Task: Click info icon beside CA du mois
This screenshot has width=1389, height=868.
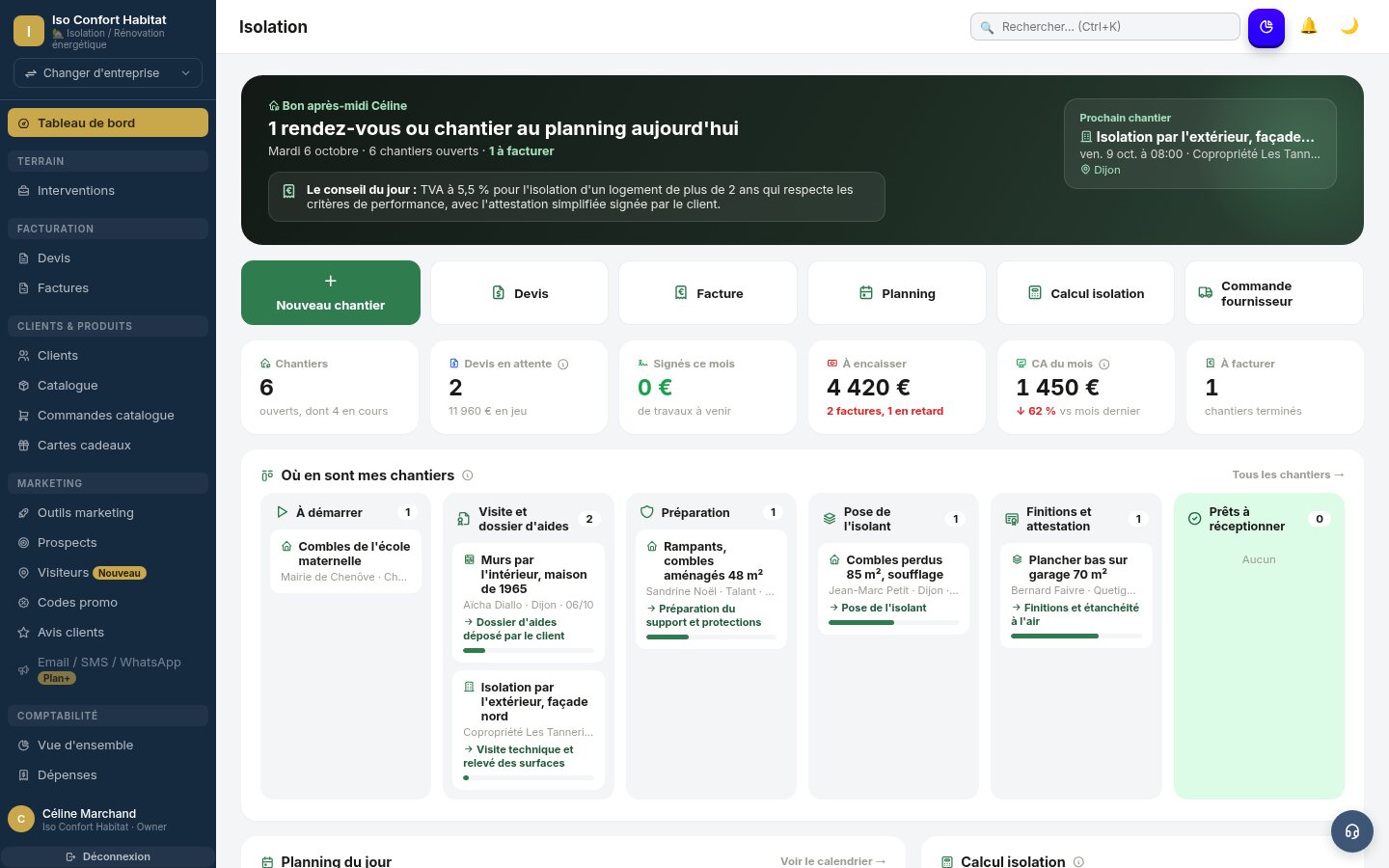Action: pos(1104,364)
